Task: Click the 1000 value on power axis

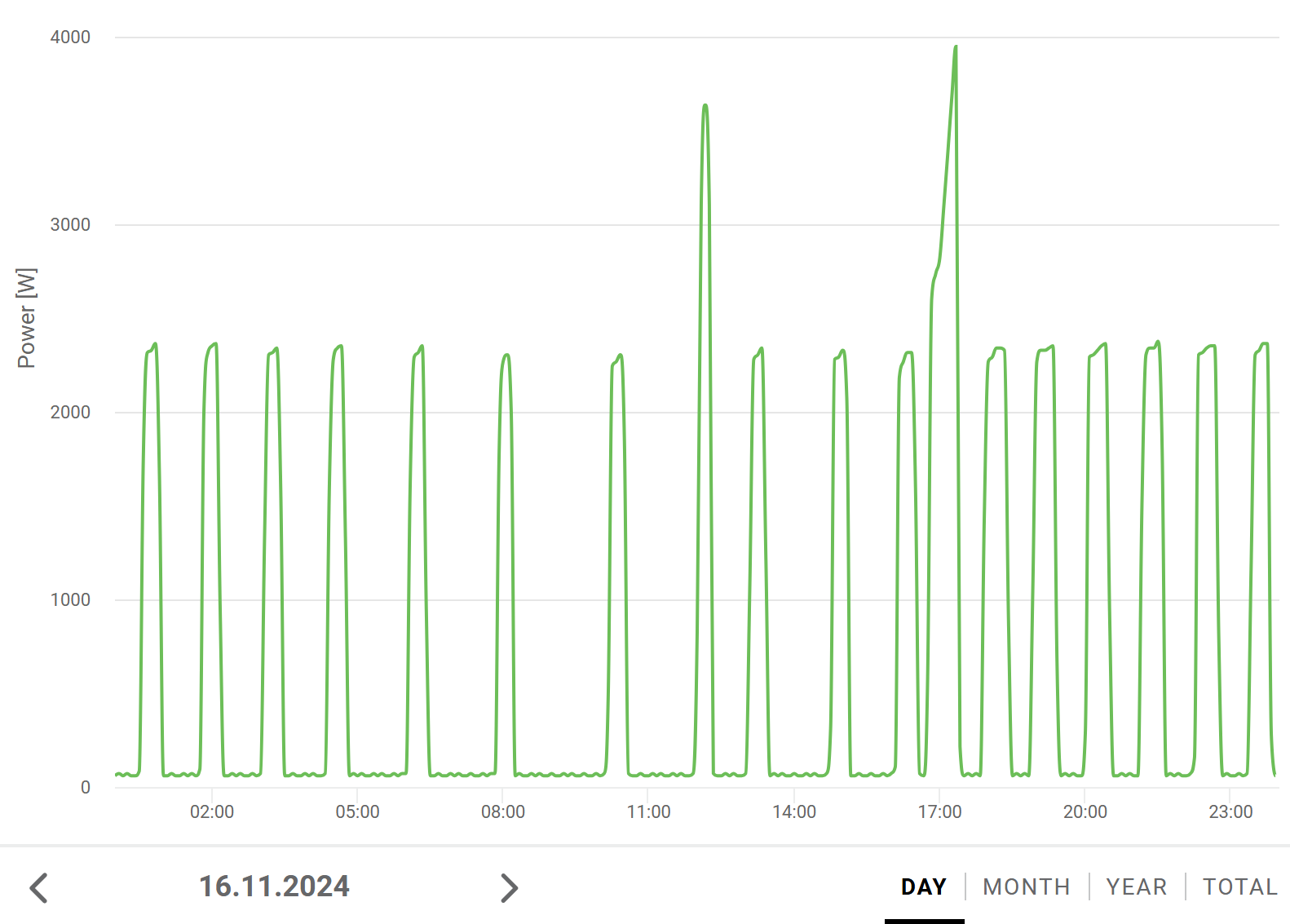Action: pos(70,599)
